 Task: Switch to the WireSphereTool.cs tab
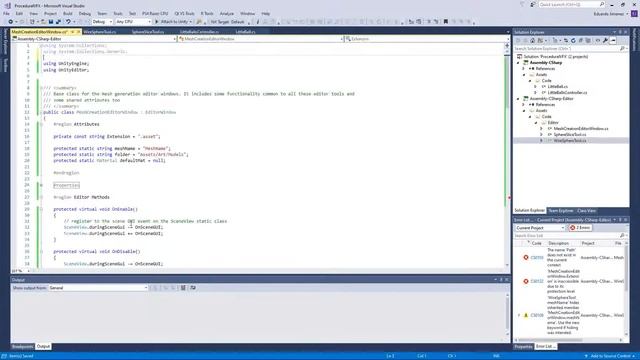100,32
